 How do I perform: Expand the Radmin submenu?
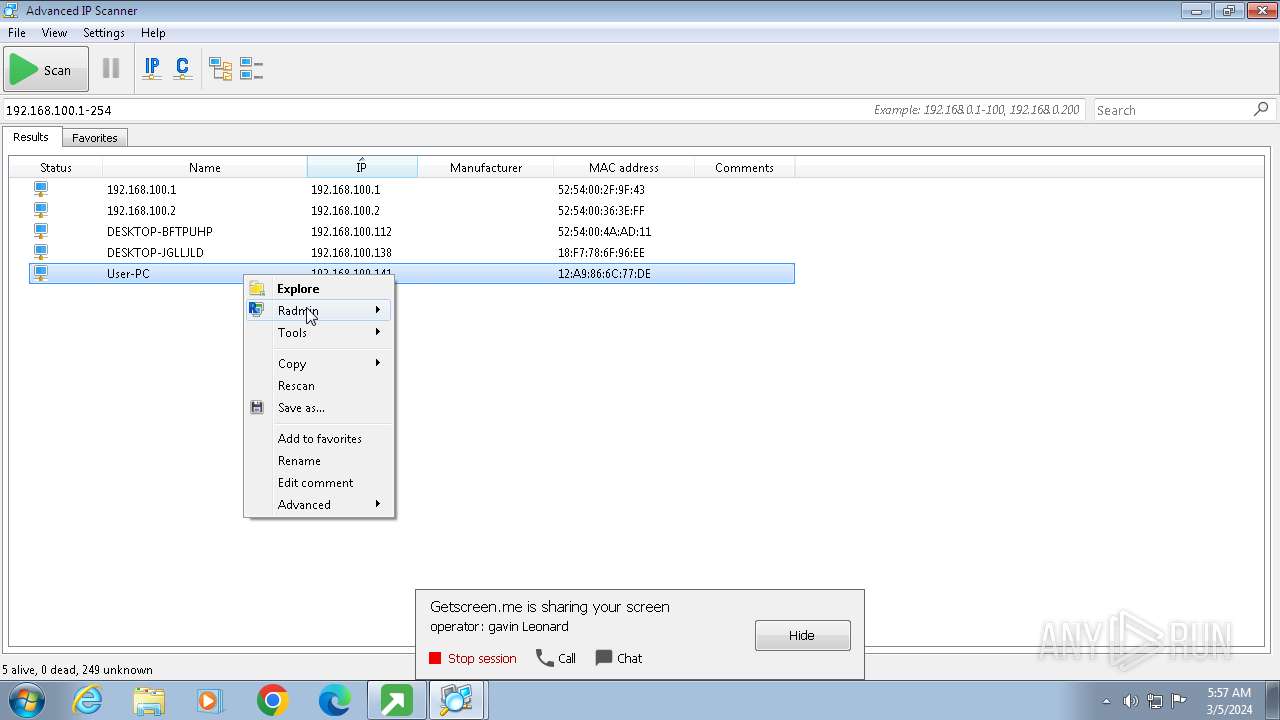coord(319,311)
